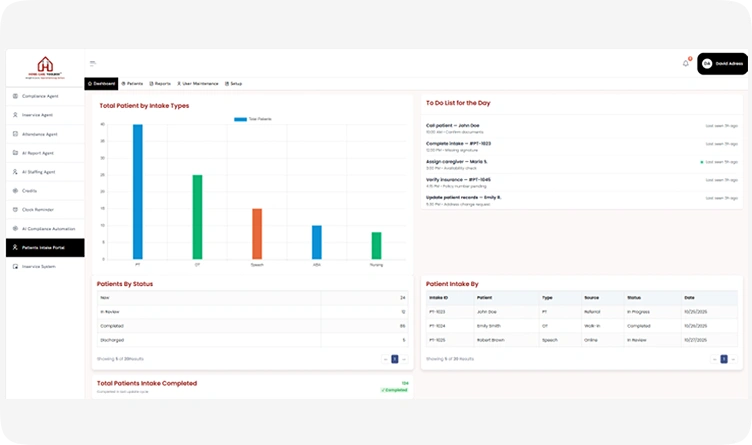Click the DA avatar circle
The height and width of the screenshot is (445, 752).
(x=707, y=63)
